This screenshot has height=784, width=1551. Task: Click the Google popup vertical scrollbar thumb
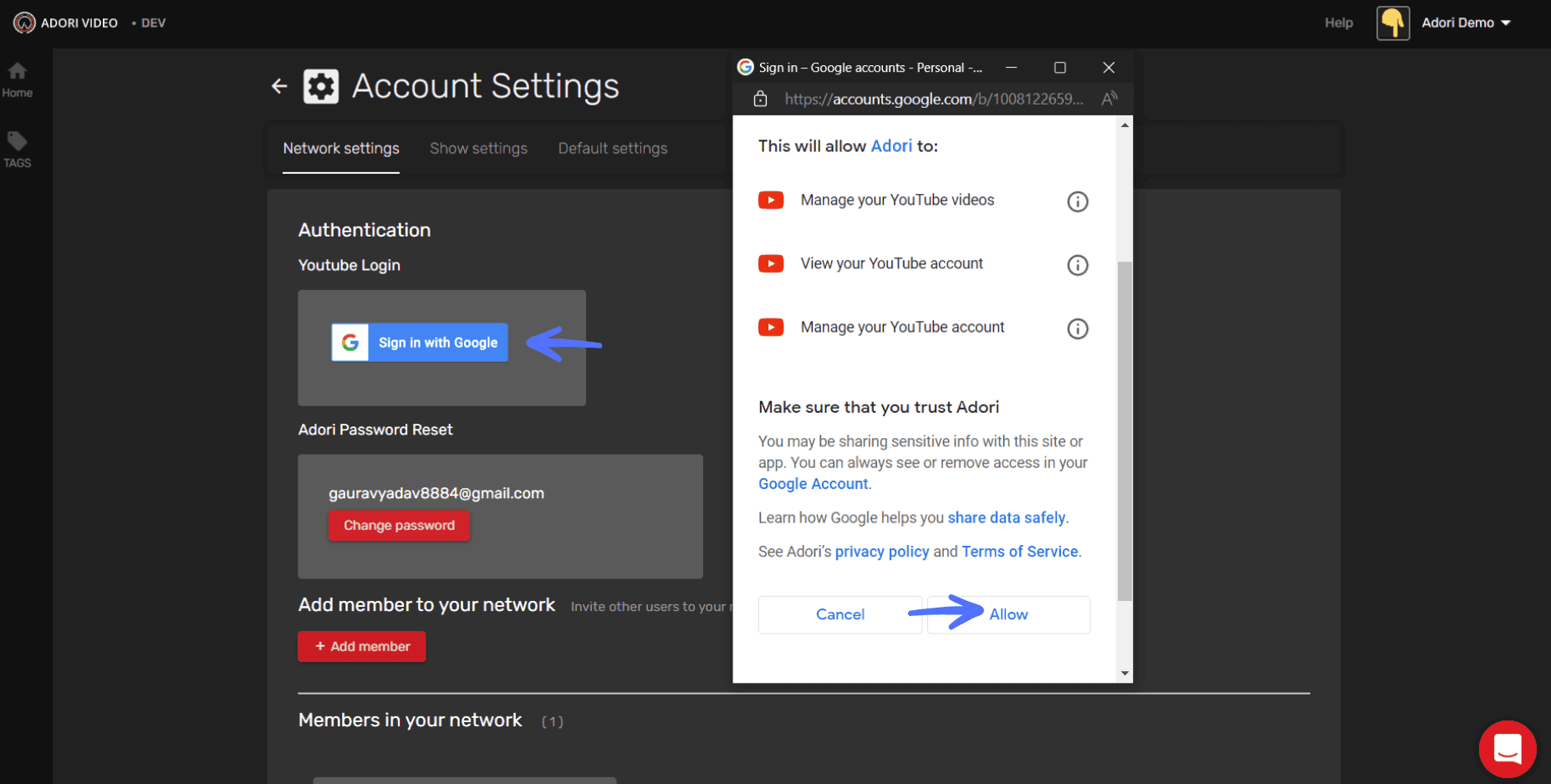pos(1125,431)
